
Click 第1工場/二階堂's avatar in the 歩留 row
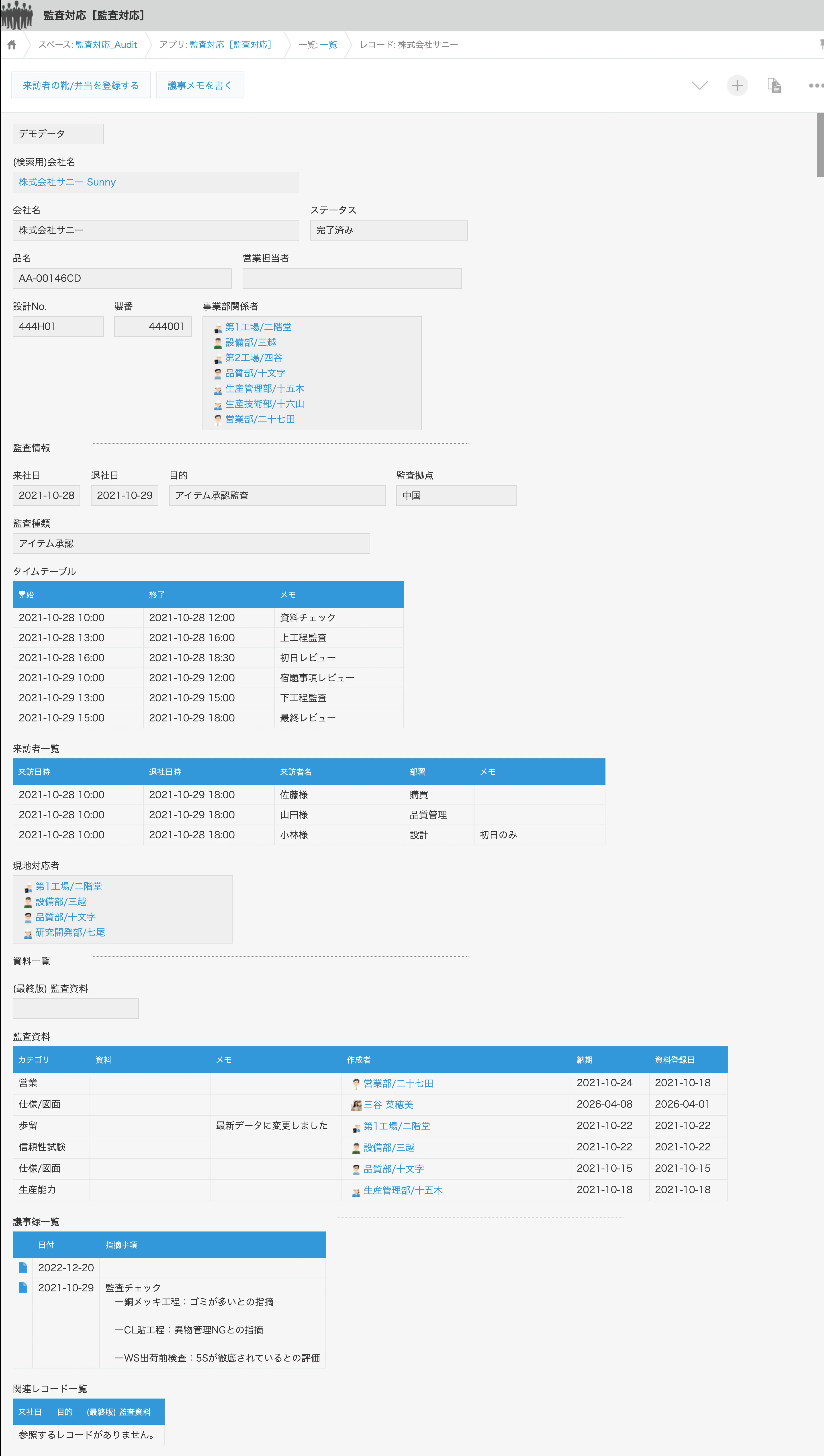click(x=356, y=1127)
